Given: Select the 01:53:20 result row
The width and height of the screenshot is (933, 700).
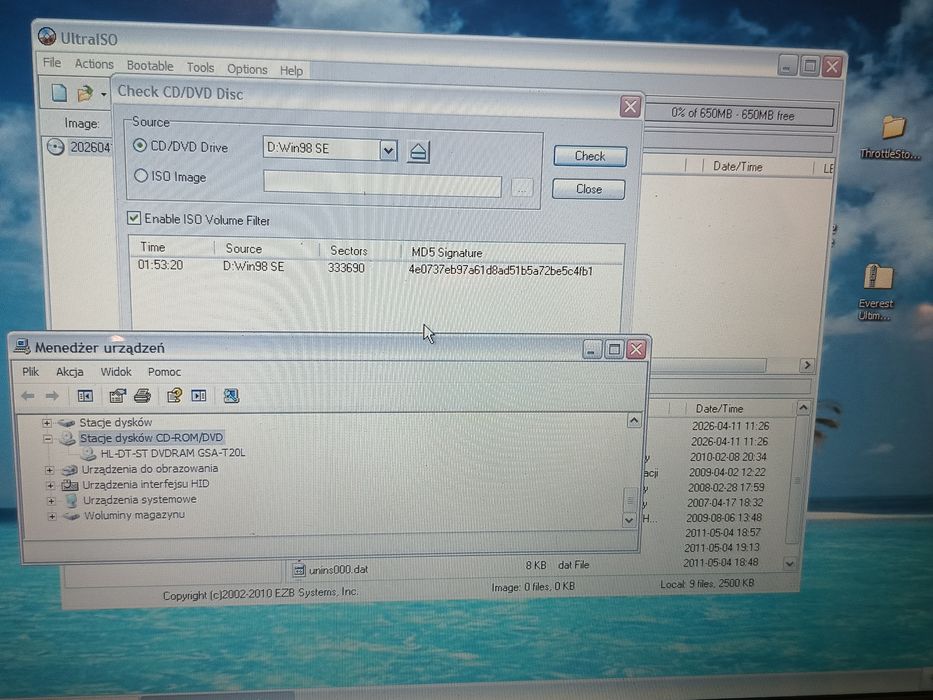Looking at the screenshot, I should pos(376,267).
